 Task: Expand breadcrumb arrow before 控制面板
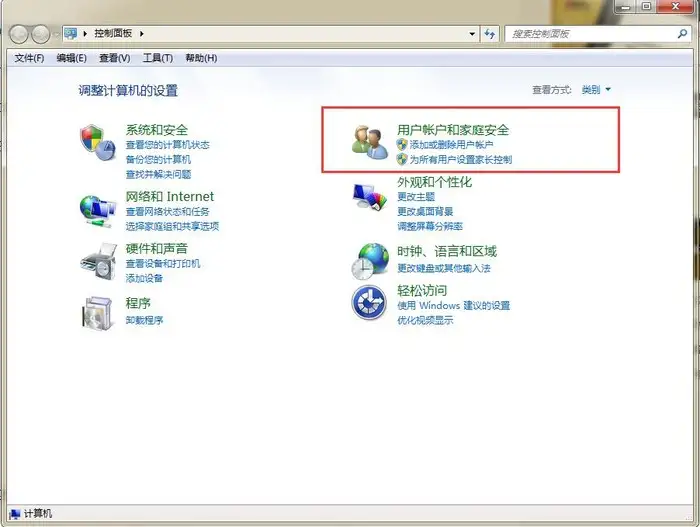click(85, 33)
